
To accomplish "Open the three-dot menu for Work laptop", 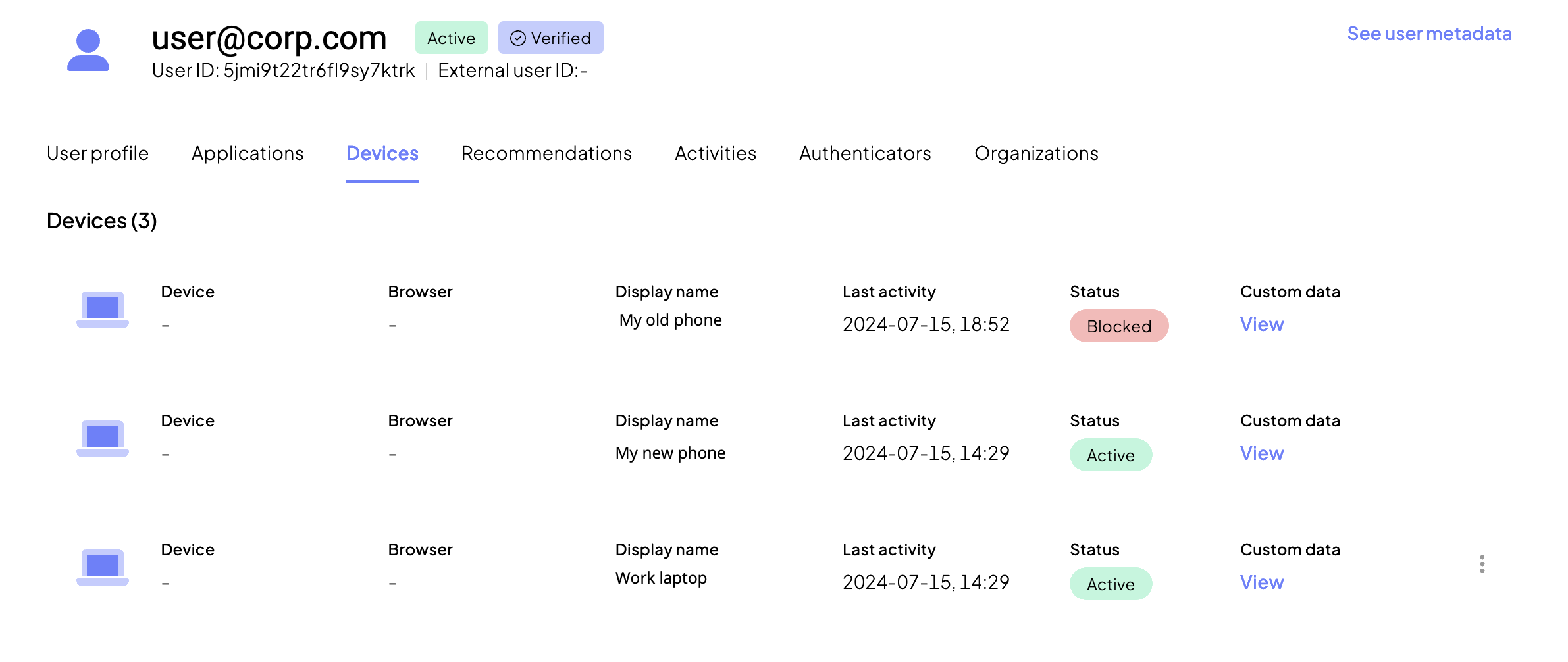I will click(x=1482, y=564).
